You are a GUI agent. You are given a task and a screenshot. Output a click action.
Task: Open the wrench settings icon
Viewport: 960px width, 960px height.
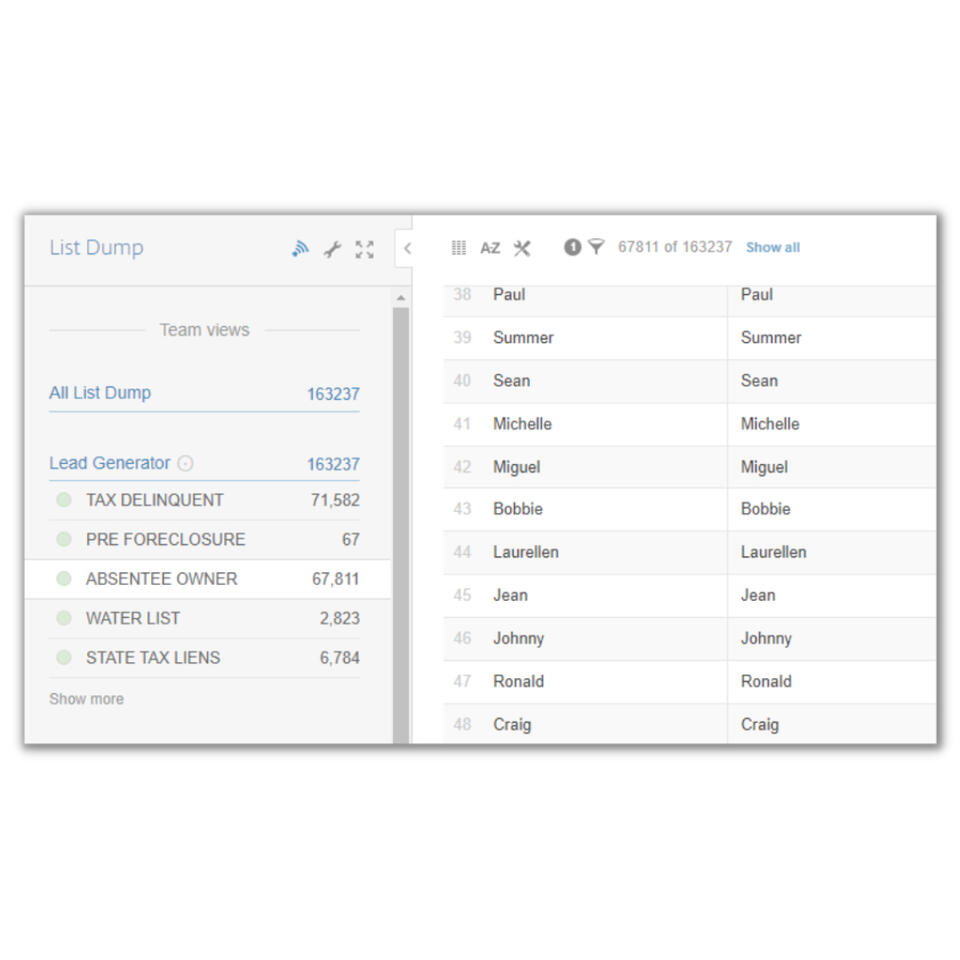[x=332, y=249]
